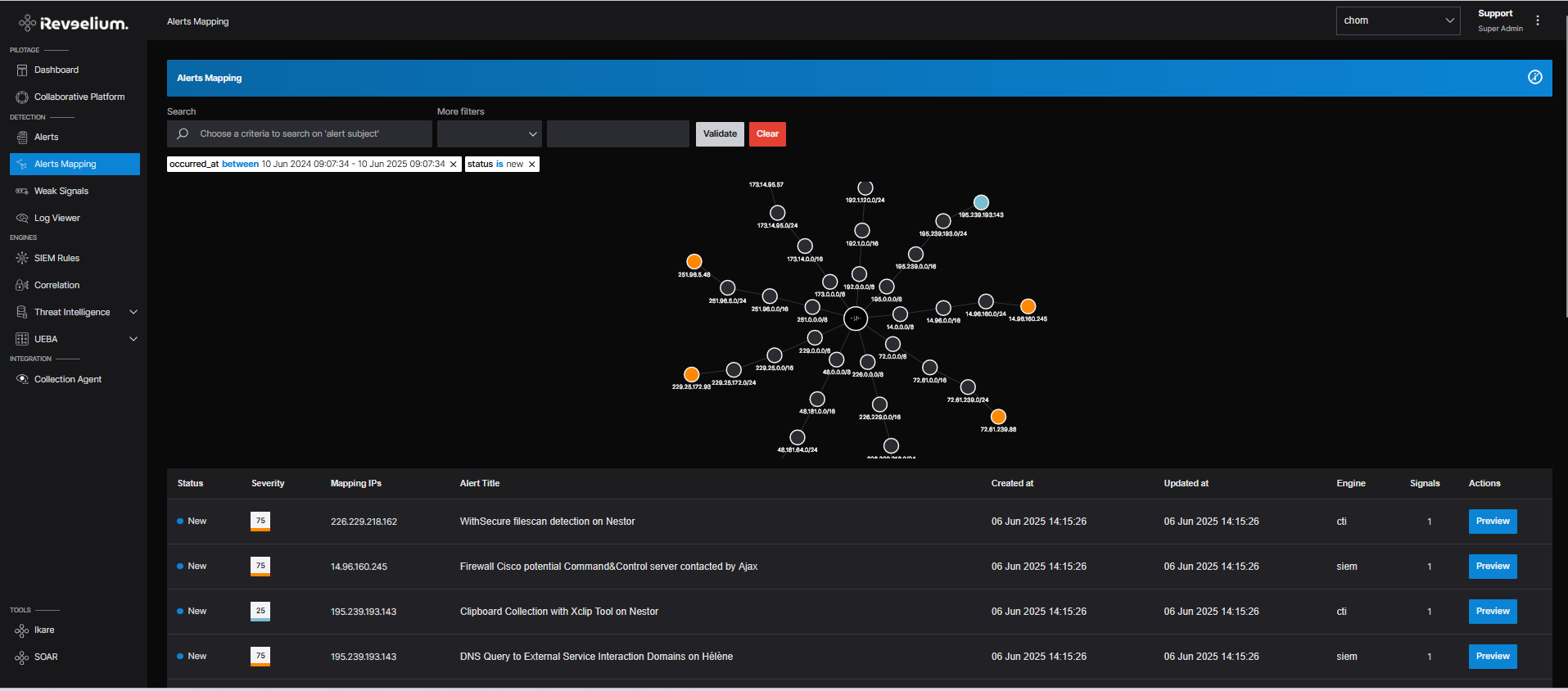Expand the Threat Intelligence submenu chevron
The image size is (1568, 691).
point(133,312)
